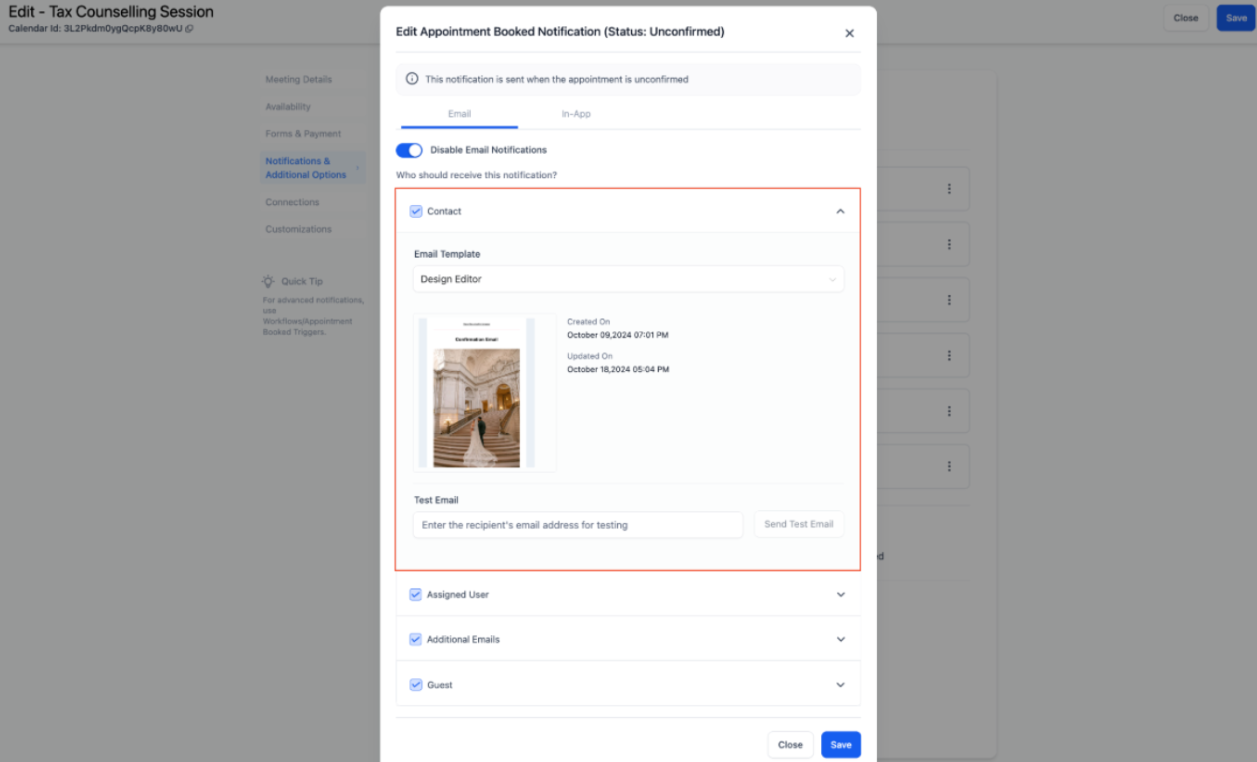This screenshot has height=762, width=1257.
Task: Expand the Guest section chevron
Action: (840, 685)
